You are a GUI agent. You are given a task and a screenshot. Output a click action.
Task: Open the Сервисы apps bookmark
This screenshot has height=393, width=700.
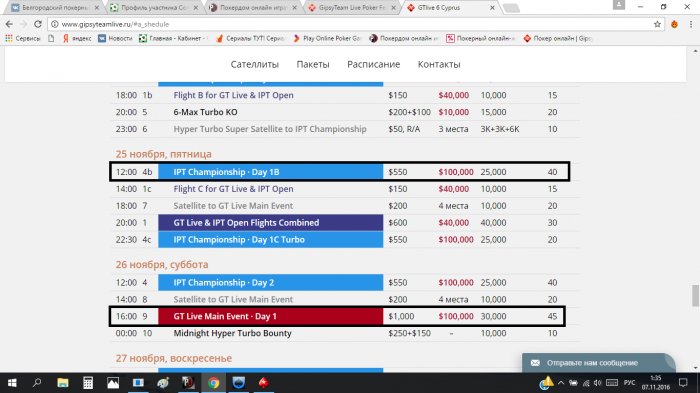point(23,38)
